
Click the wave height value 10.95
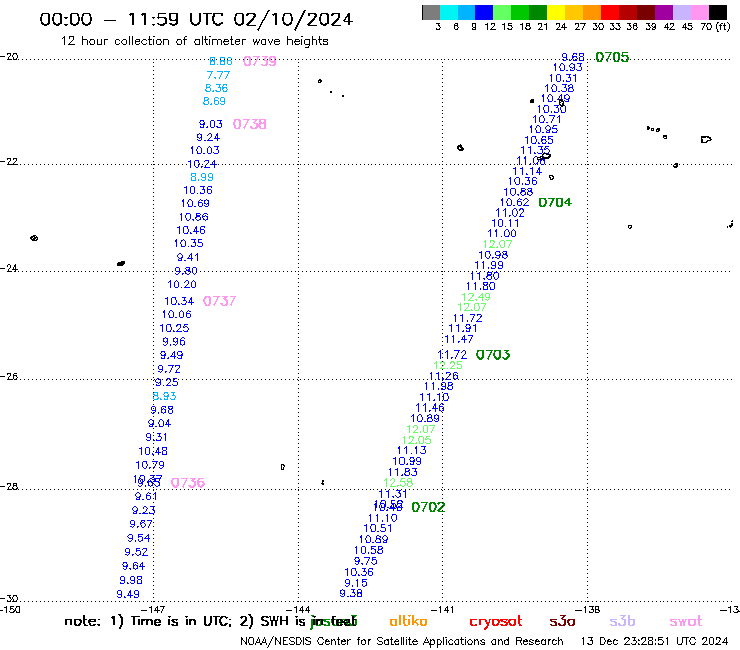(x=543, y=129)
